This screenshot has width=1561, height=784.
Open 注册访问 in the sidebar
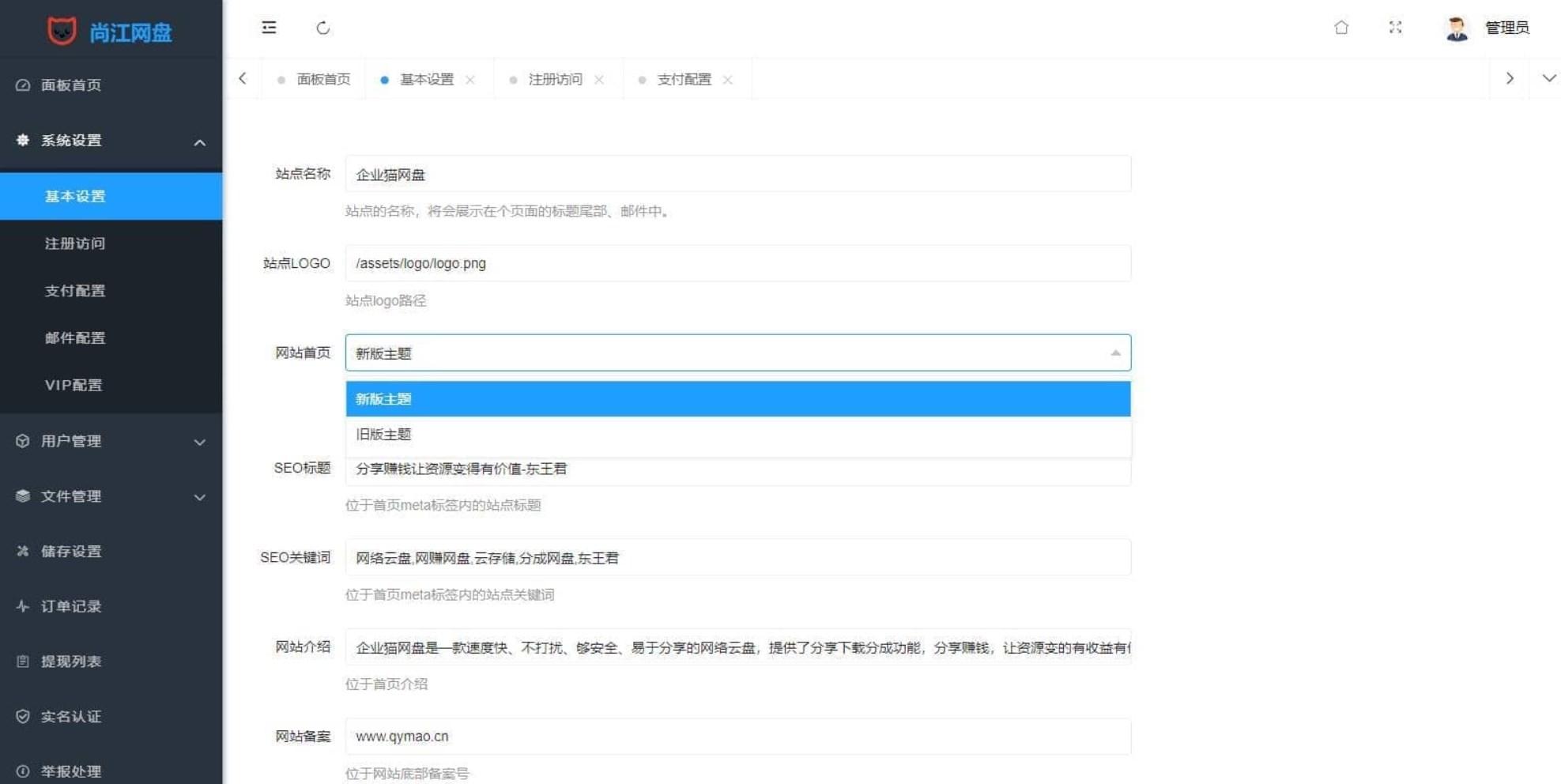point(111,243)
